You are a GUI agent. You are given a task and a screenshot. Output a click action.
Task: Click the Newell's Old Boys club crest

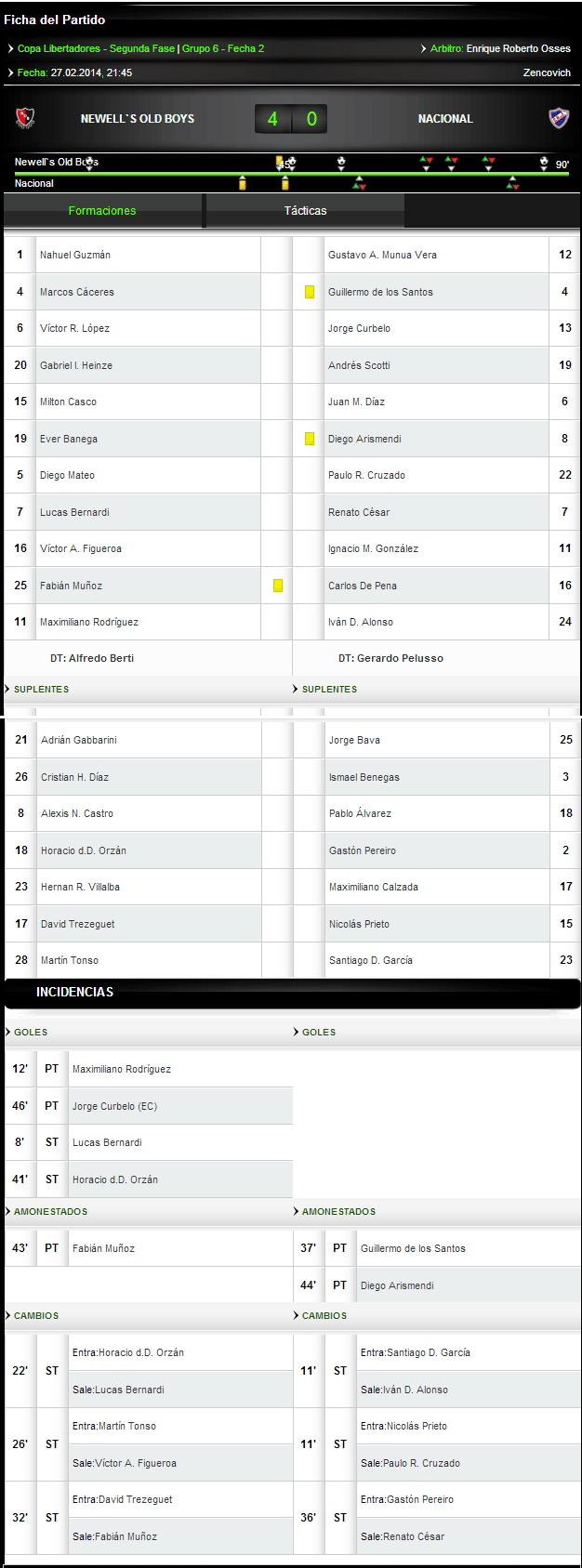click(x=25, y=118)
